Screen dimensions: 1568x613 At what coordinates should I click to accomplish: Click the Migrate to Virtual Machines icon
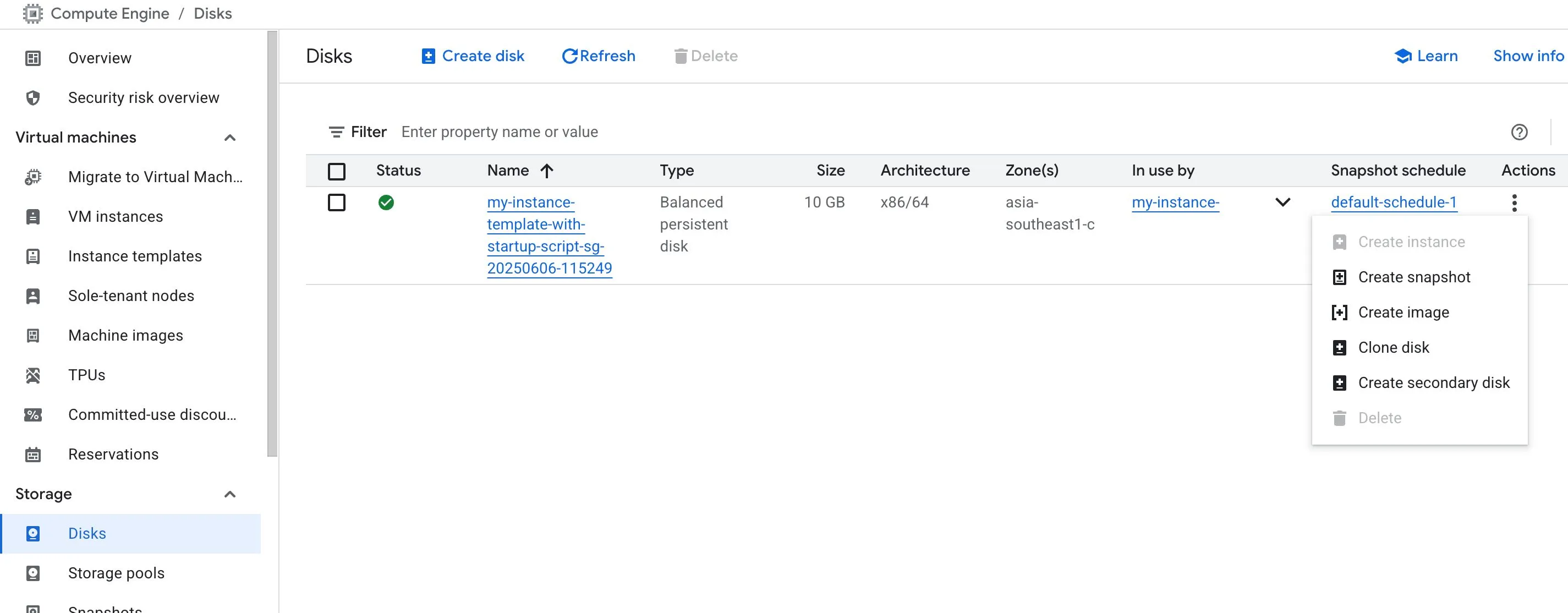pyautogui.click(x=33, y=177)
